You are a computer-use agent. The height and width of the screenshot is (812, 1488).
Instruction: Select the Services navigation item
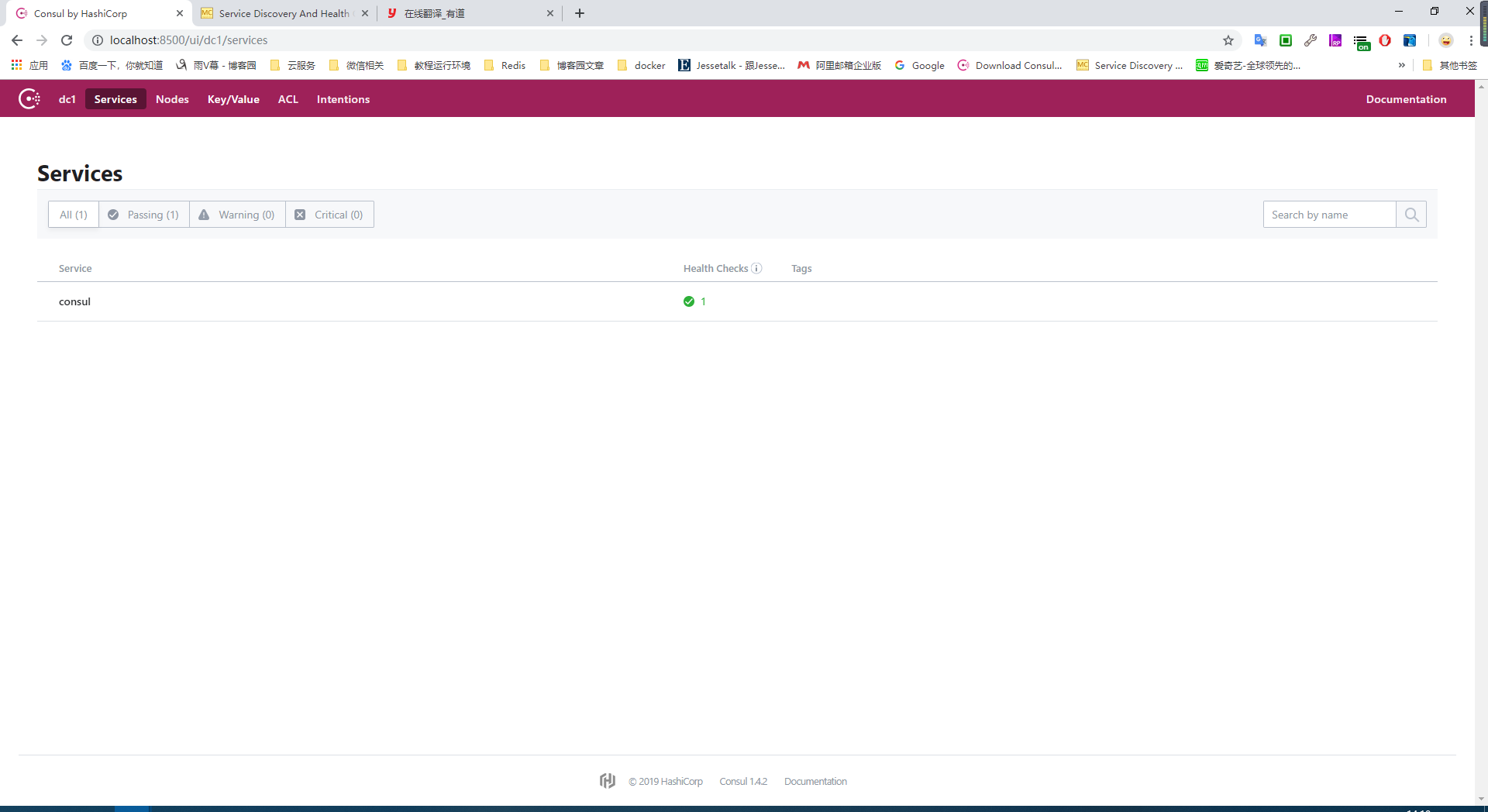115,99
